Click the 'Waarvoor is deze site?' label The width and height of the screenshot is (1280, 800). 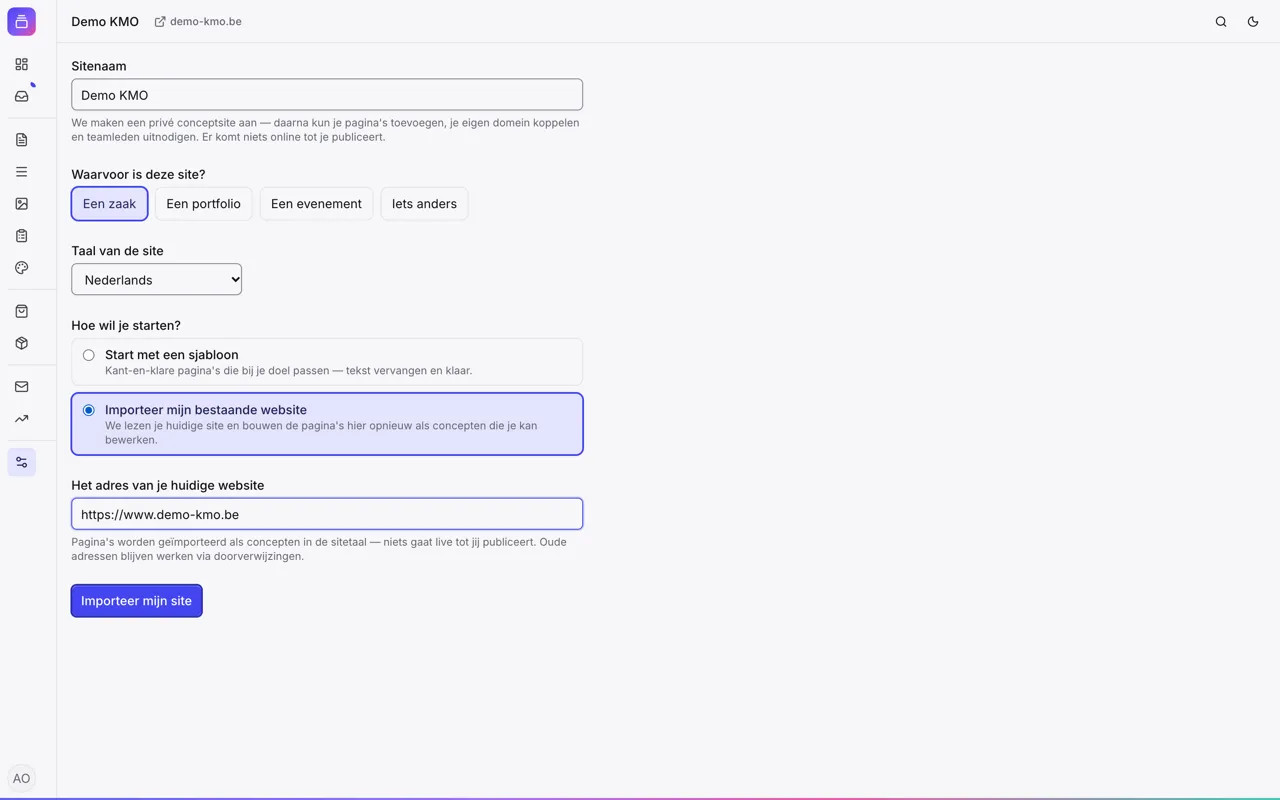click(x=138, y=174)
